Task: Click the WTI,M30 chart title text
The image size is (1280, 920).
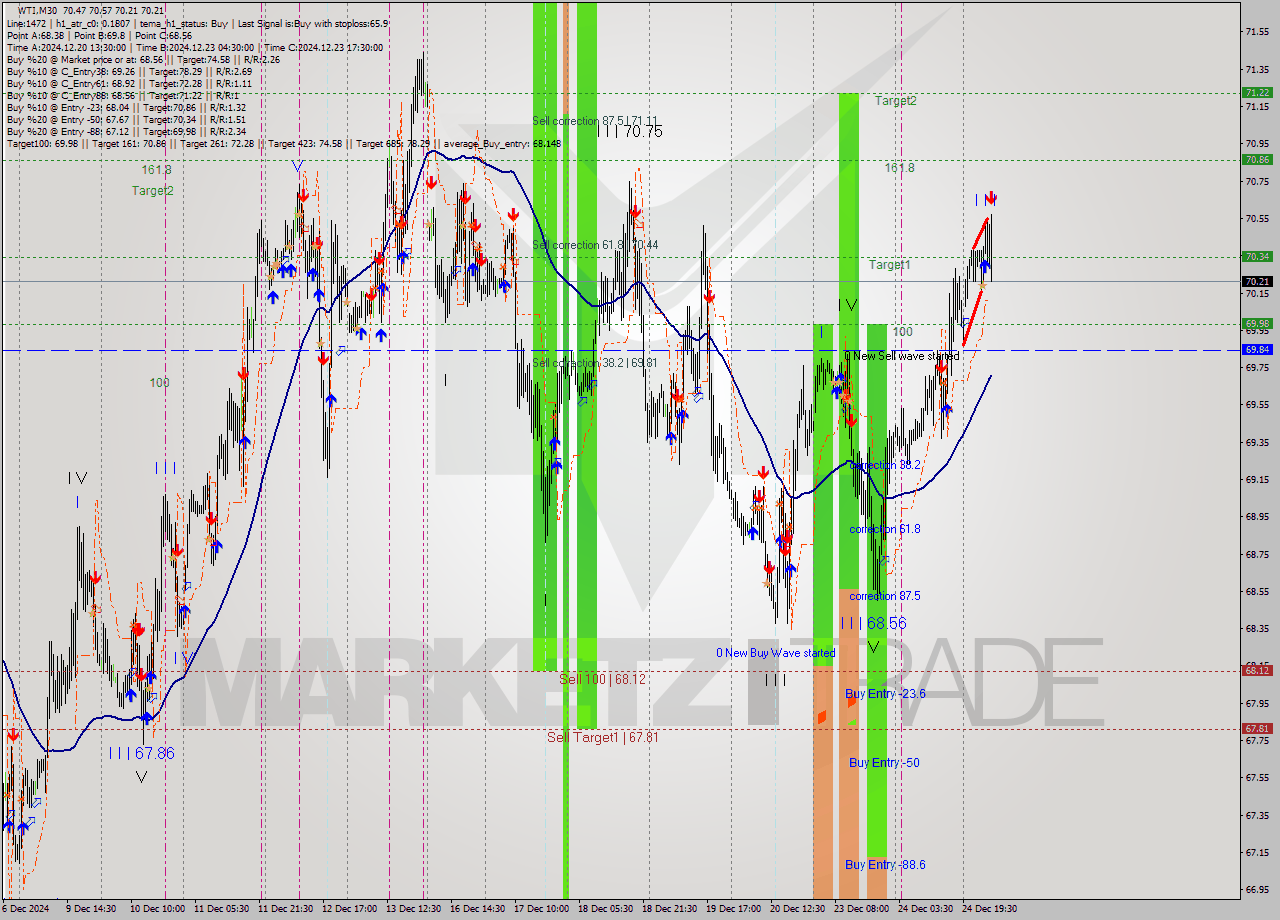Action: pyautogui.click(x=91, y=10)
